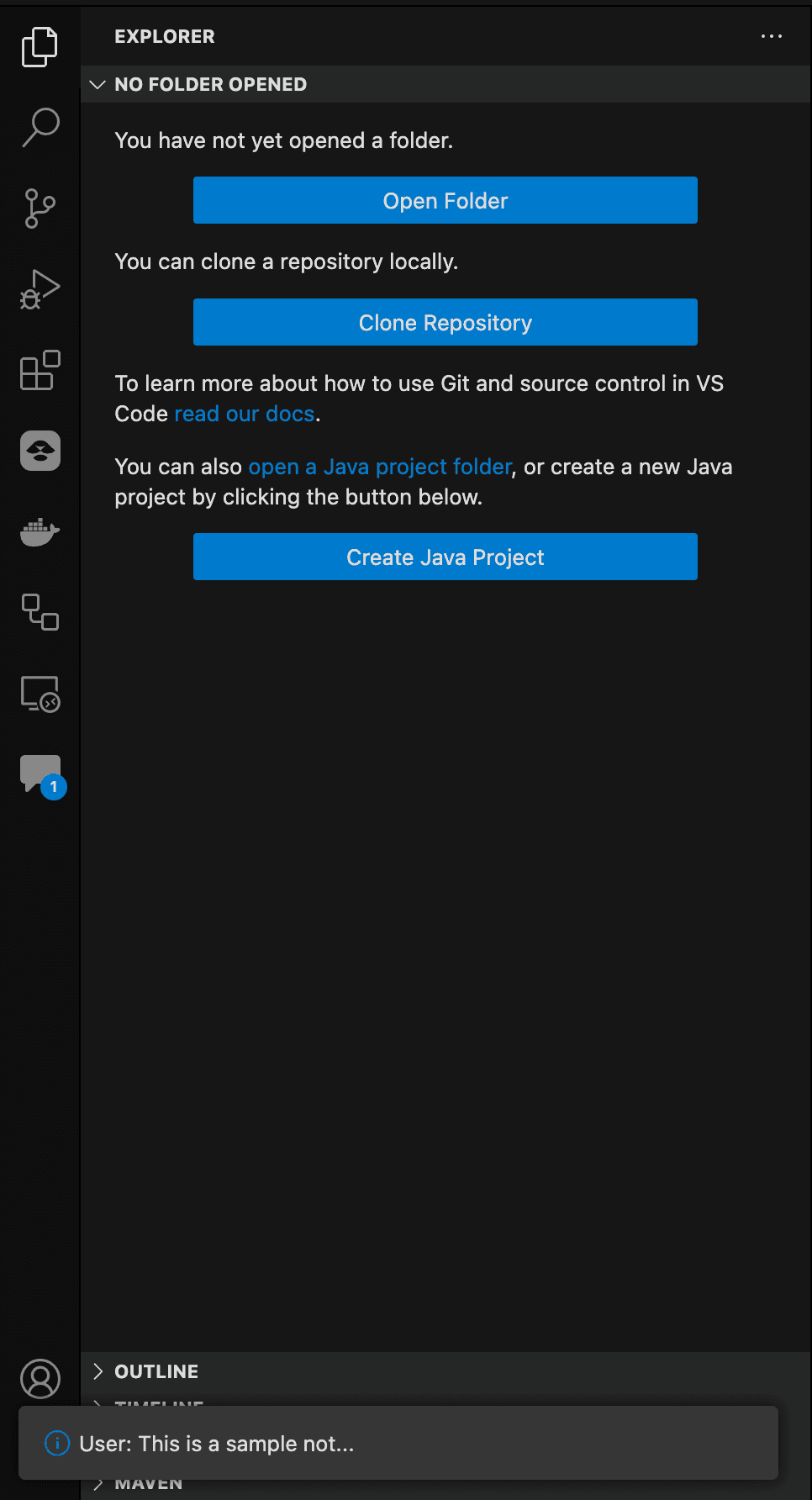Click the Open Folder button
The height and width of the screenshot is (1500, 812).
click(x=445, y=200)
